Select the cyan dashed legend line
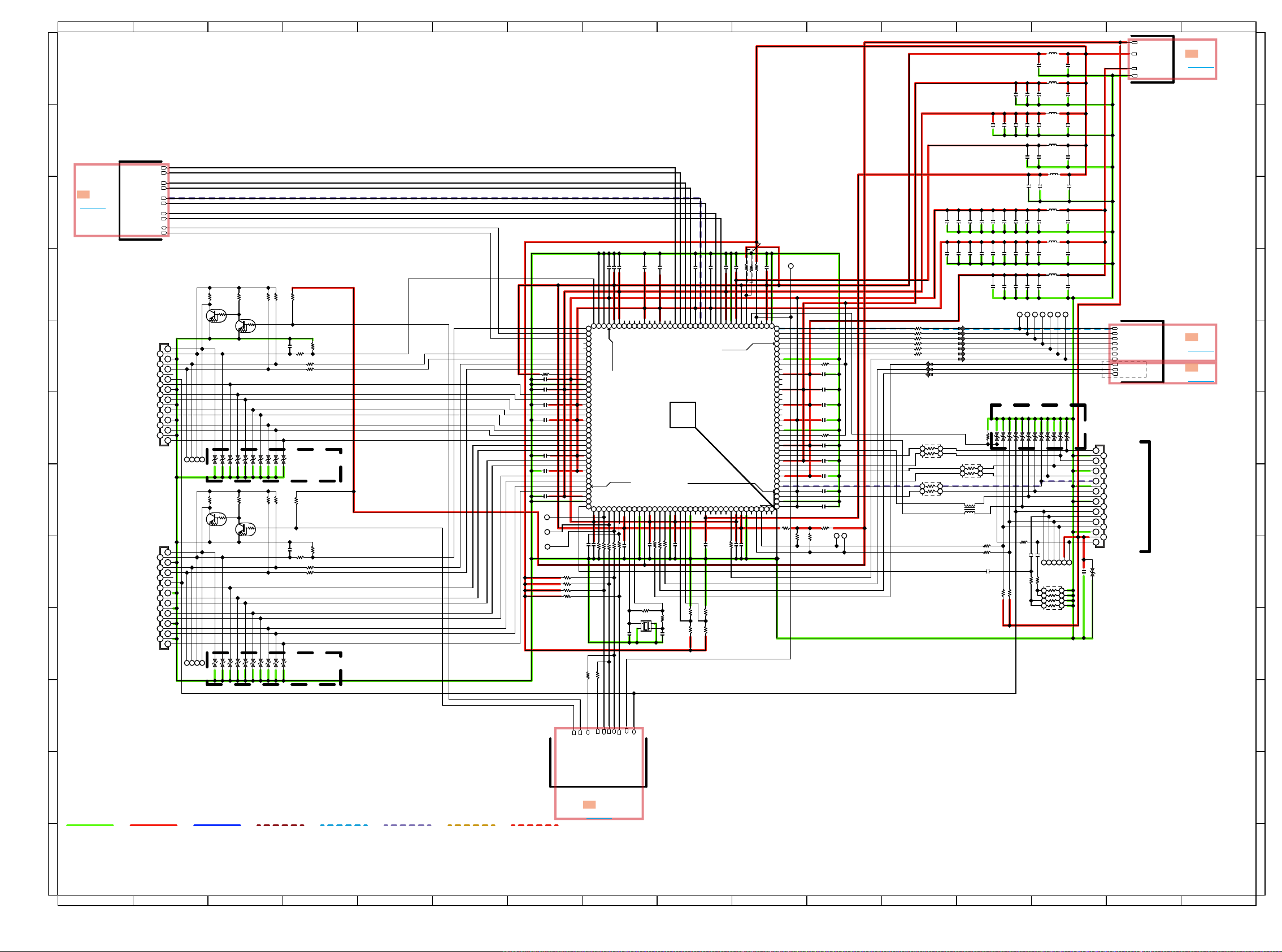Image resolution: width=1282 pixels, height=952 pixels. 344,825
